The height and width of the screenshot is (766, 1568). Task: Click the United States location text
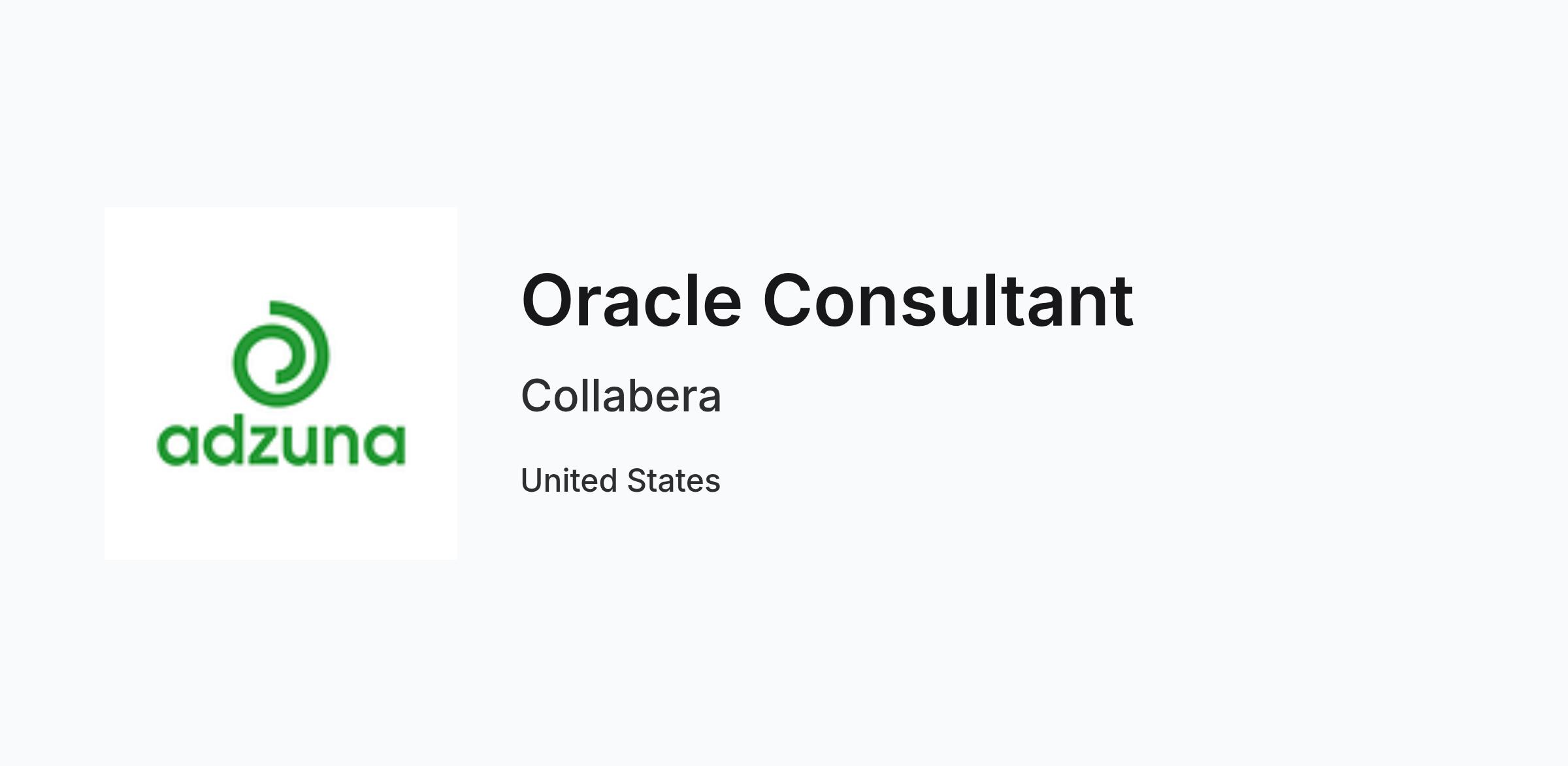coord(621,481)
